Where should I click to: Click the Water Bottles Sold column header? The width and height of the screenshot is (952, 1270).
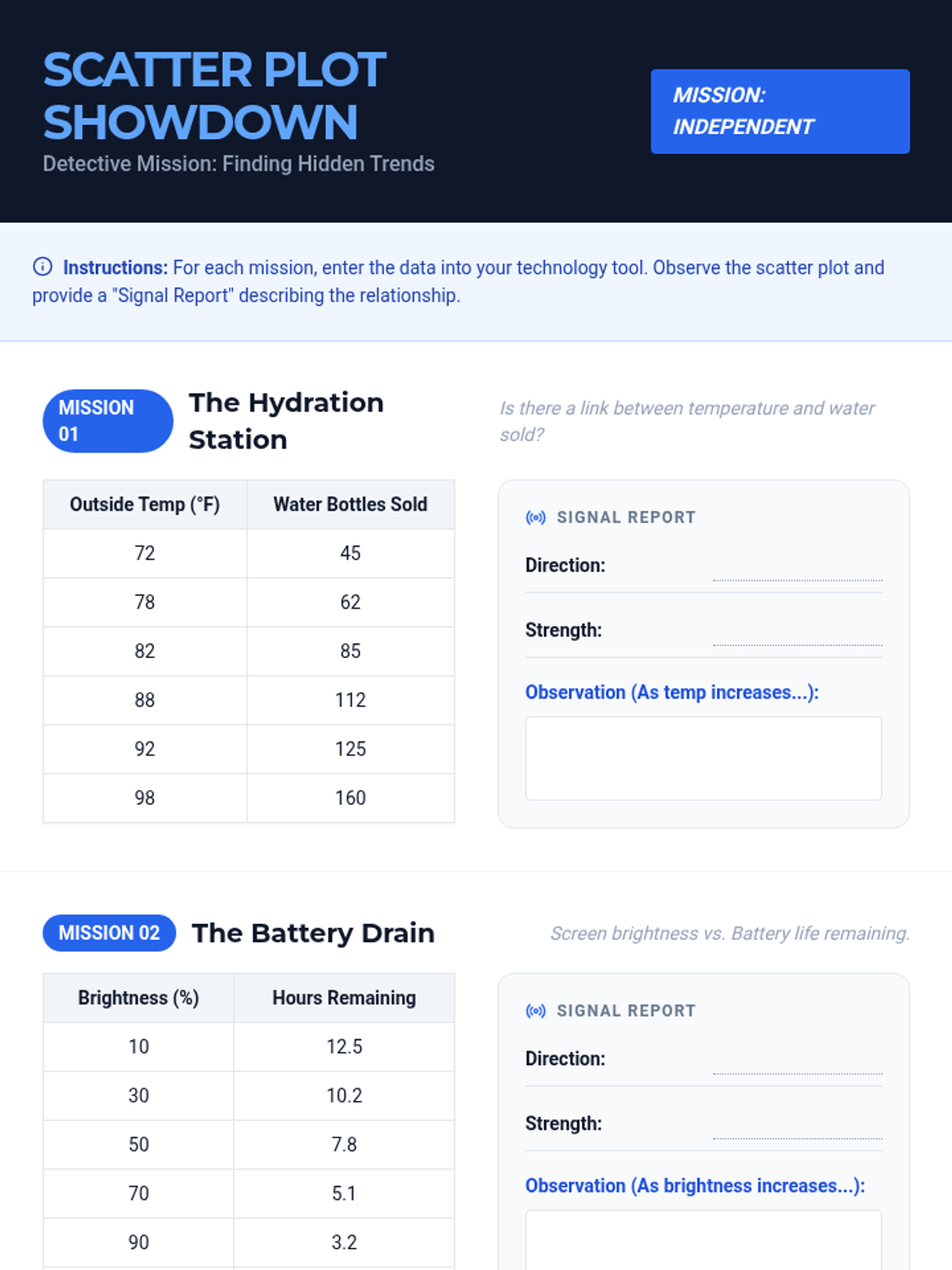[351, 505]
